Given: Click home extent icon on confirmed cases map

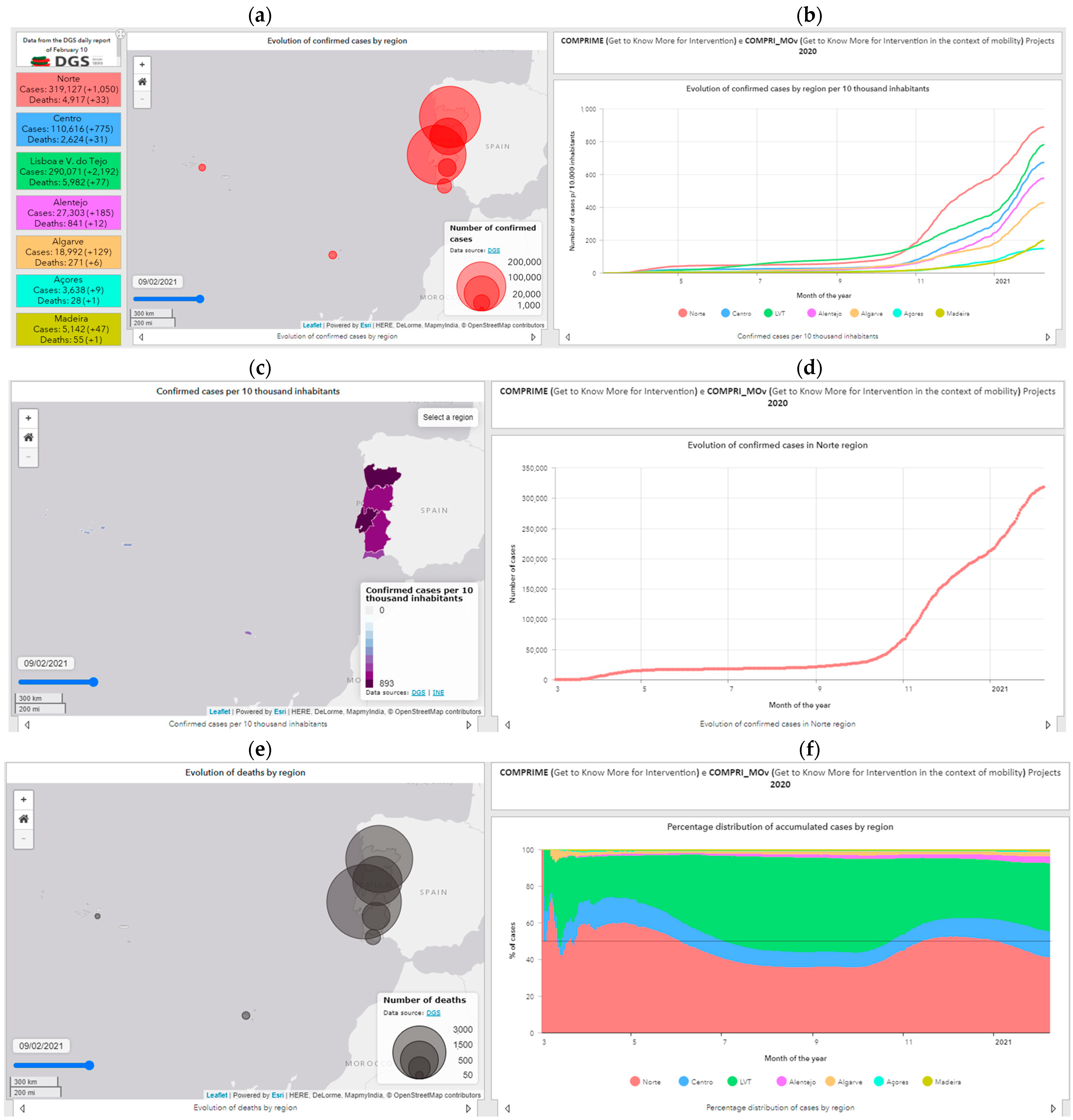Looking at the screenshot, I should (x=142, y=82).
